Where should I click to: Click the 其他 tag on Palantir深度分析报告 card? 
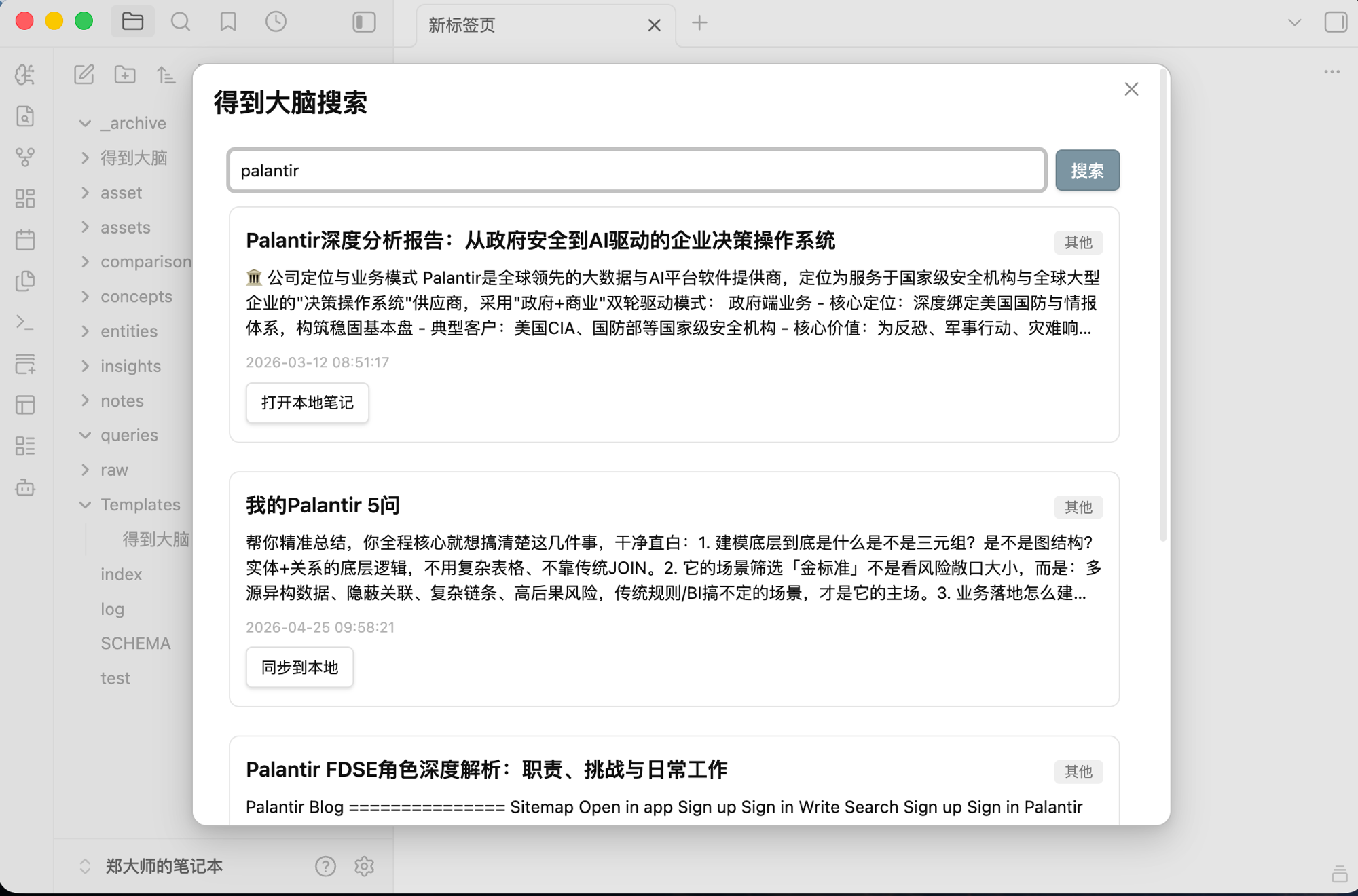tap(1078, 242)
